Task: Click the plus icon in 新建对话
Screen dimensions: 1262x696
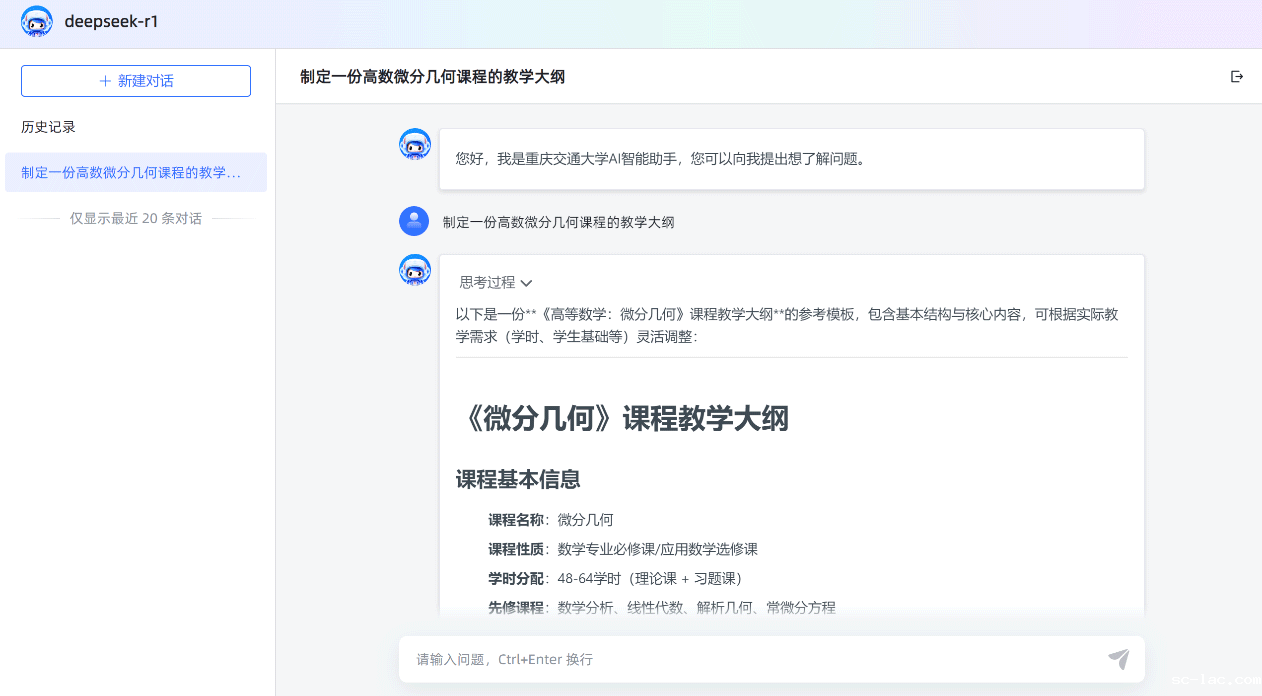Action: pos(105,81)
